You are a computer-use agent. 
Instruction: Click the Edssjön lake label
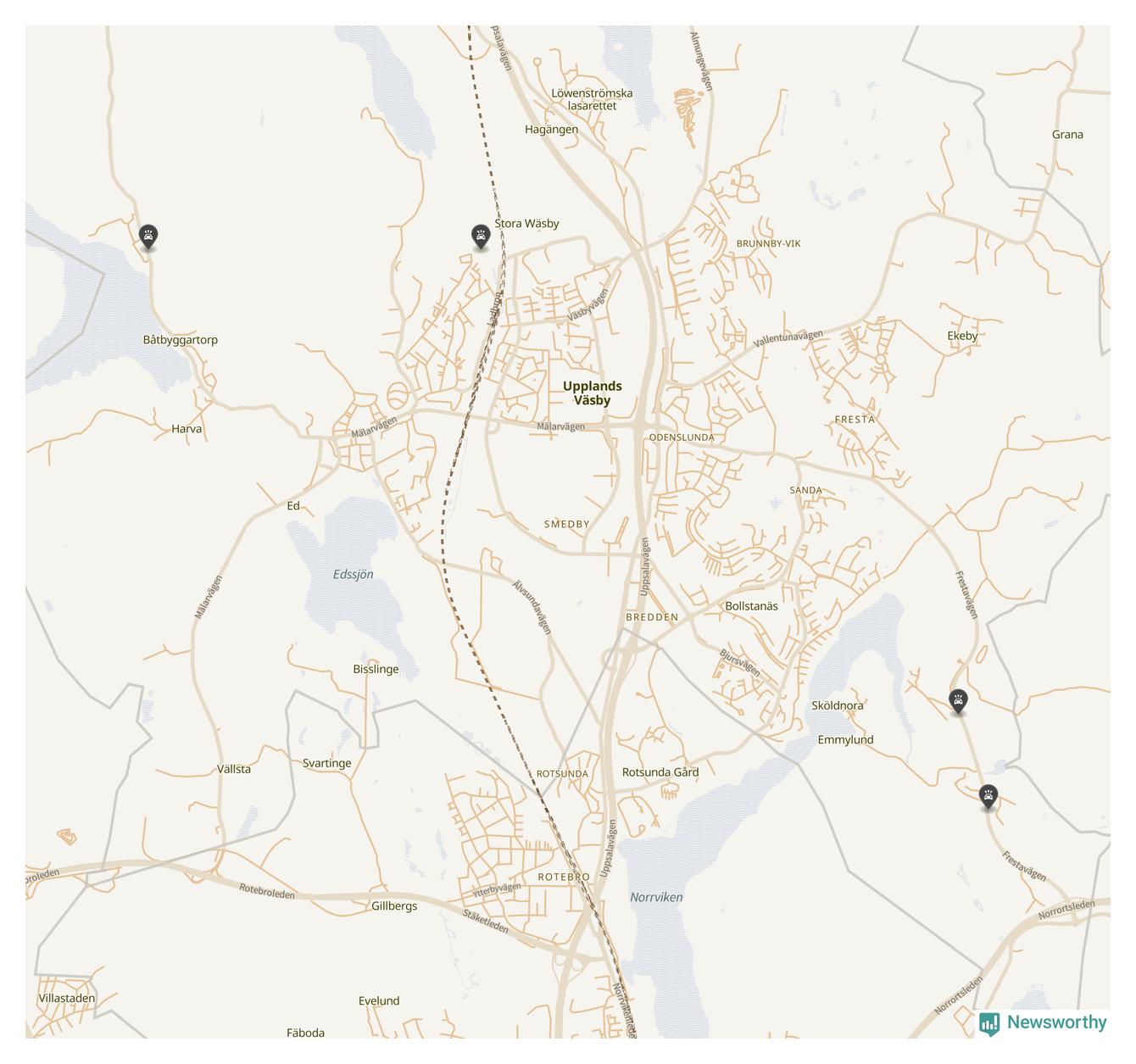tap(353, 574)
